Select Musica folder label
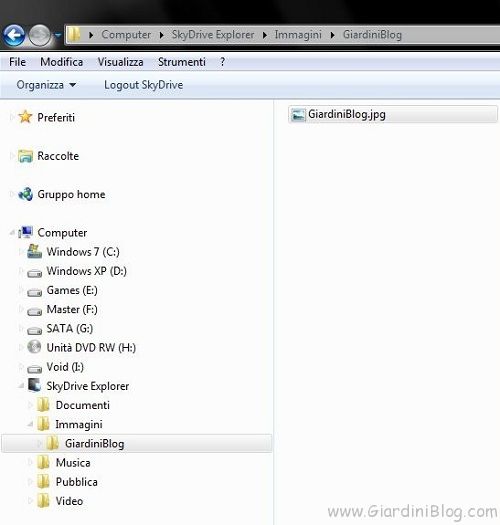This screenshot has width=500, height=525. click(73, 463)
